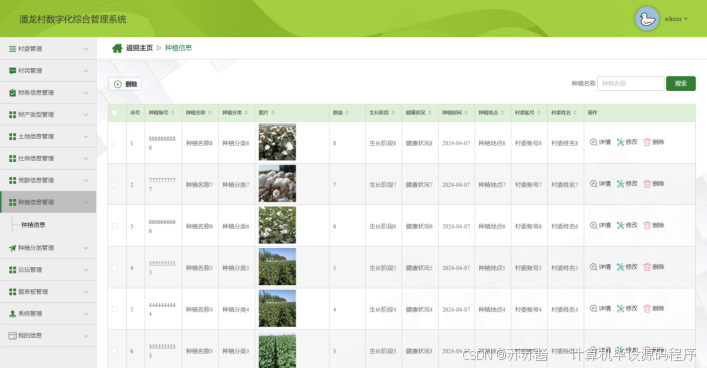707x368 pixels.
Task: Open 系统管理 sidebar menu
Action: [48, 313]
